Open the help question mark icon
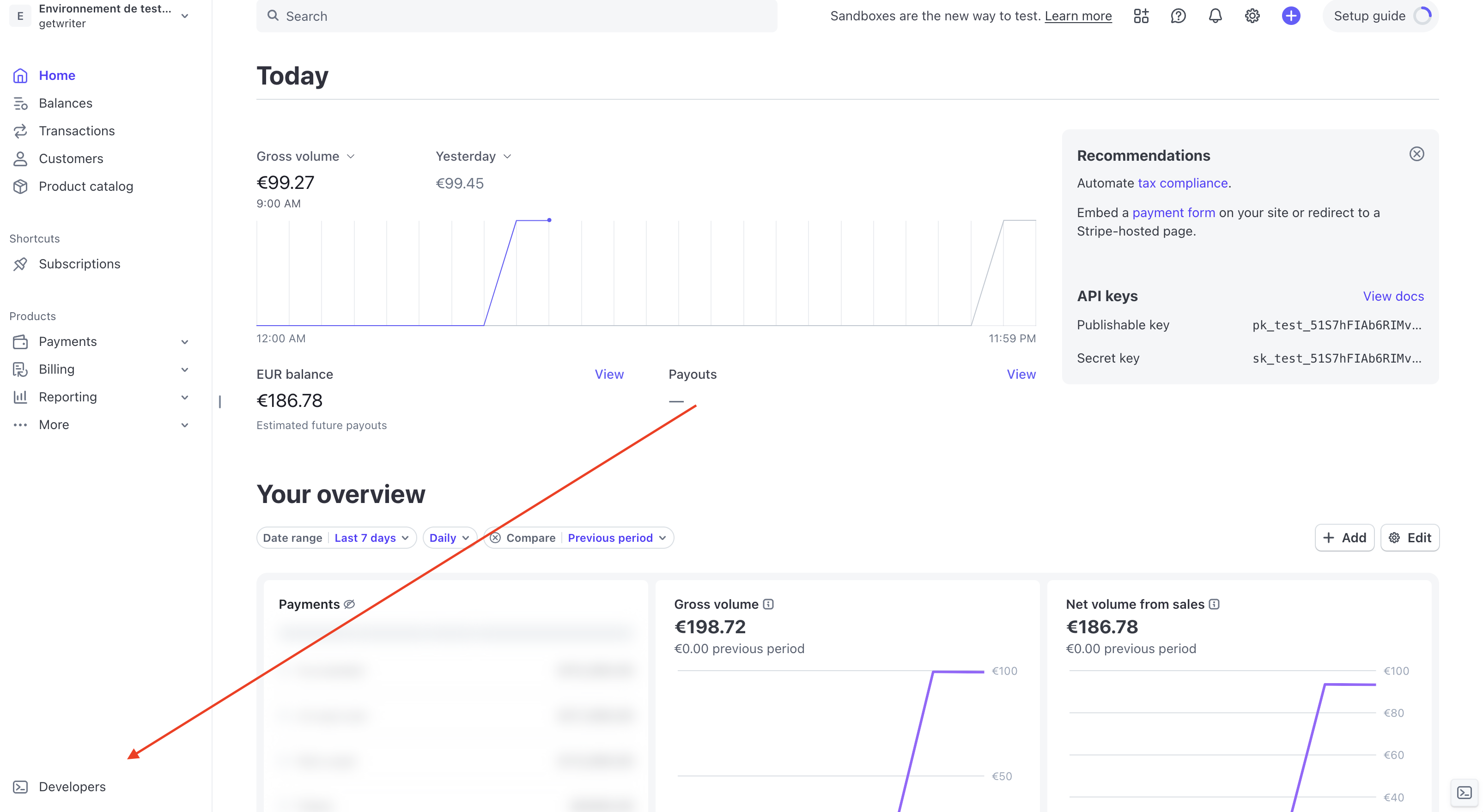The height and width of the screenshot is (812, 1483). (x=1179, y=16)
